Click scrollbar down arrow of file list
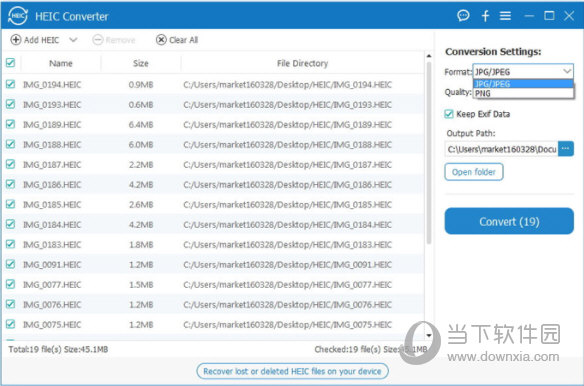 point(429,335)
